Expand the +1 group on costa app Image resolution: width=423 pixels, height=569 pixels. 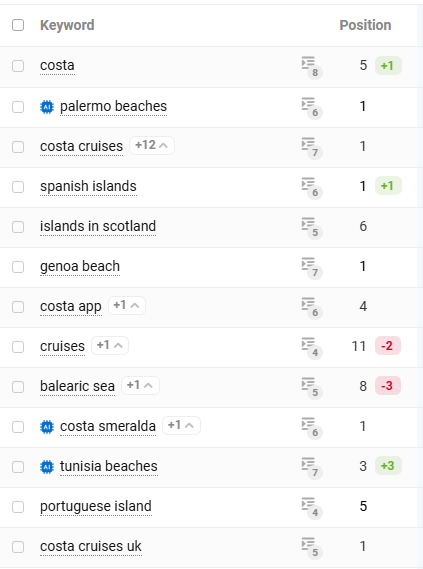pos(127,306)
